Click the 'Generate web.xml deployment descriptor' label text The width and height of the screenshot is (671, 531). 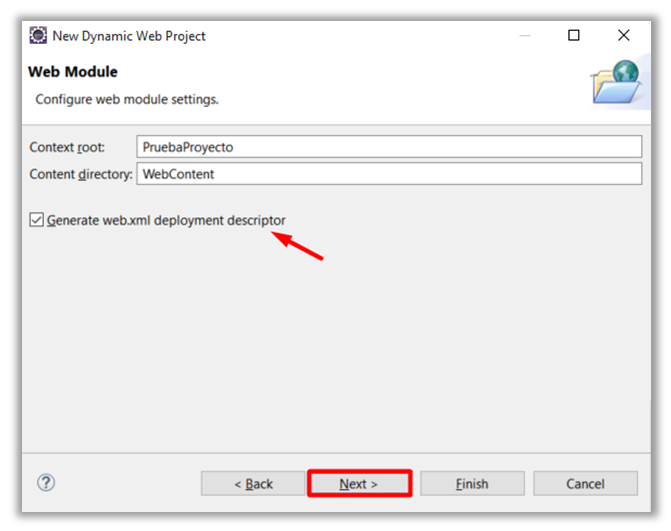pos(166,220)
